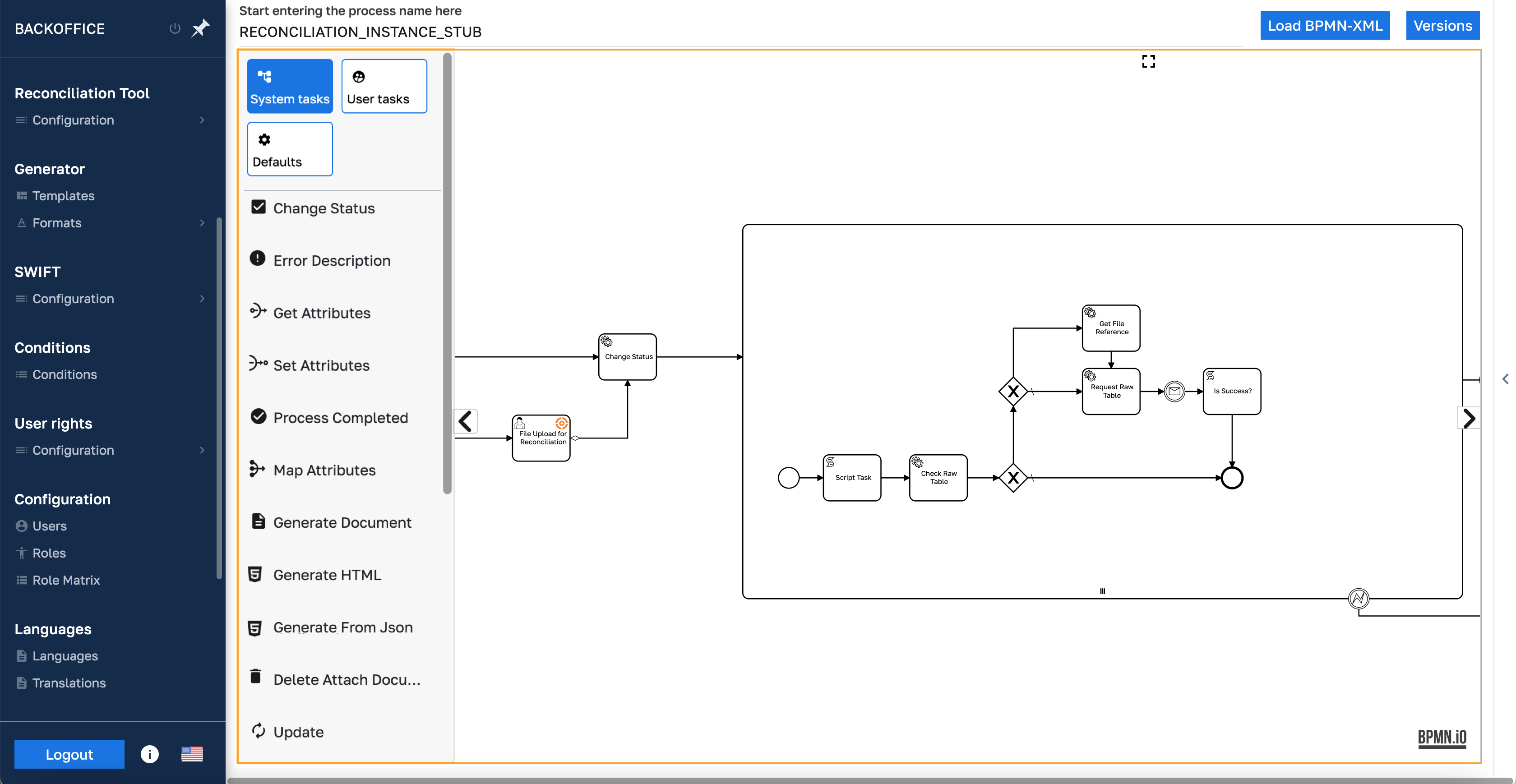Viewport: 1516px width, 784px height.
Task: Switch to the System tasks tab
Action: [290, 86]
